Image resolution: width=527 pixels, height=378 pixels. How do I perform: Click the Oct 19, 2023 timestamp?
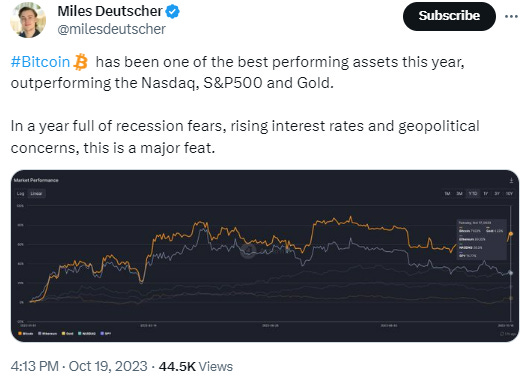[108, 366]
